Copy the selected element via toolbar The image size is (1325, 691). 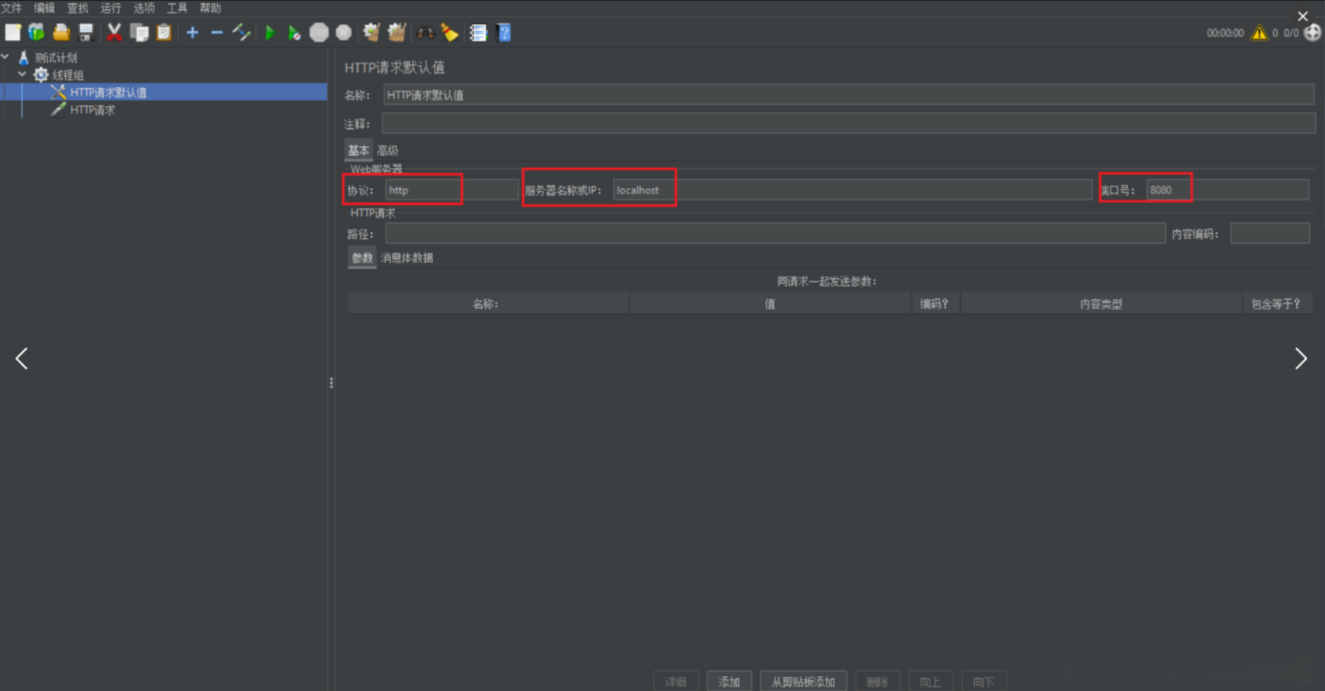(x=139, y=32)
